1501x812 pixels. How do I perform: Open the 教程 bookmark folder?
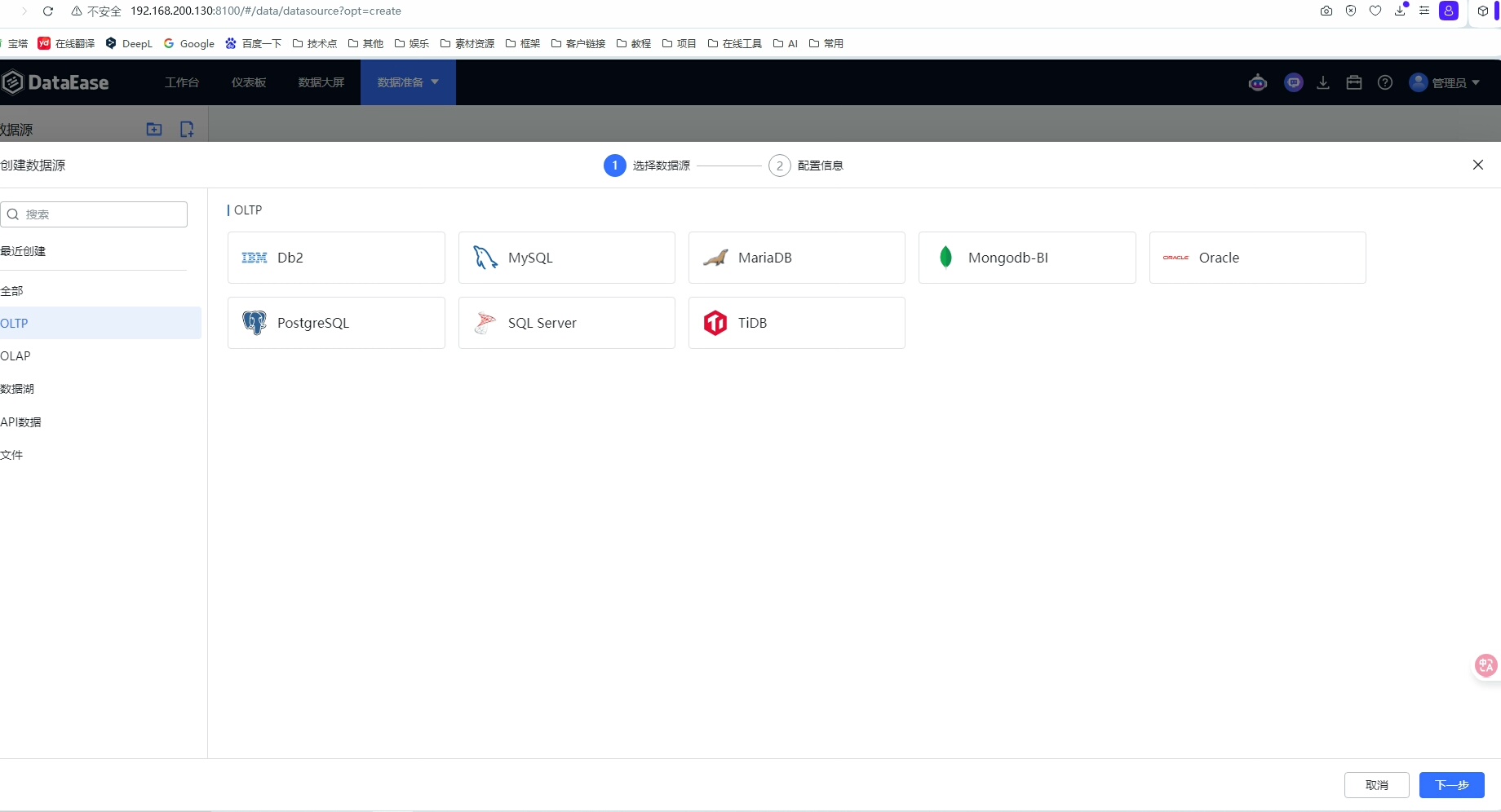coord(634,43)
